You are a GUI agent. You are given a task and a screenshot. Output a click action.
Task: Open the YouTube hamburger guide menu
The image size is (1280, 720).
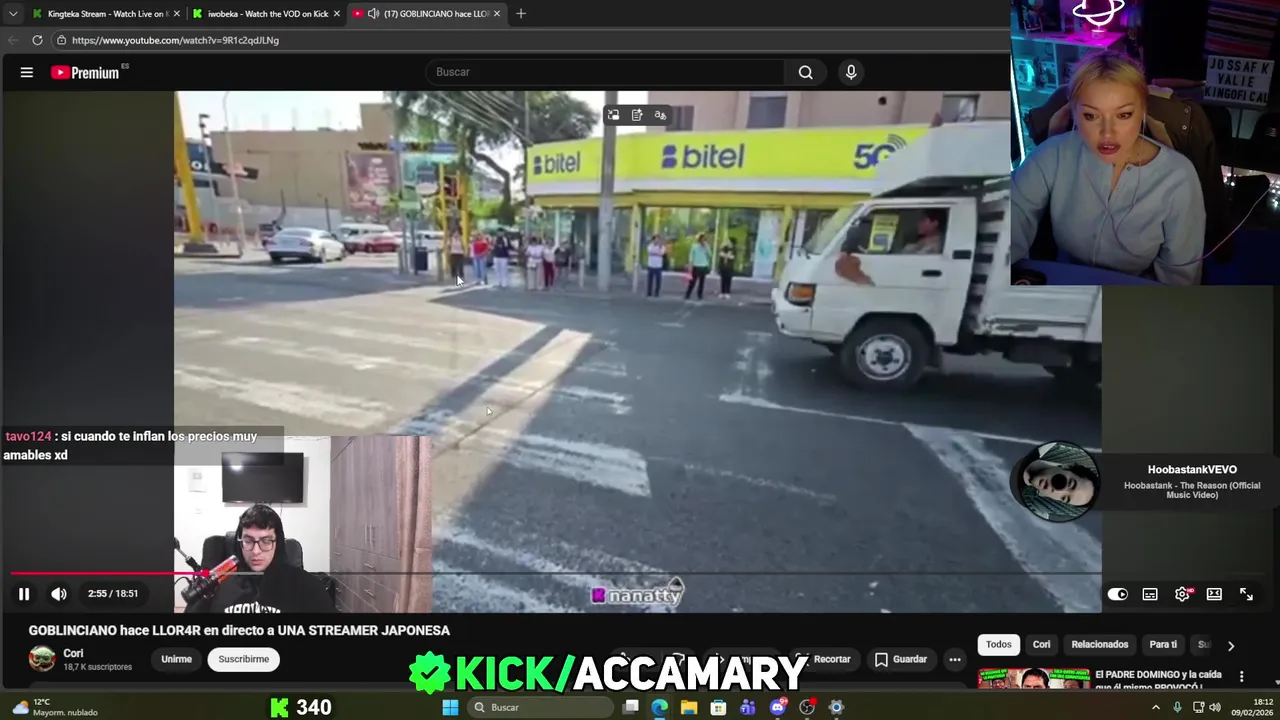(x=27, y=72)
